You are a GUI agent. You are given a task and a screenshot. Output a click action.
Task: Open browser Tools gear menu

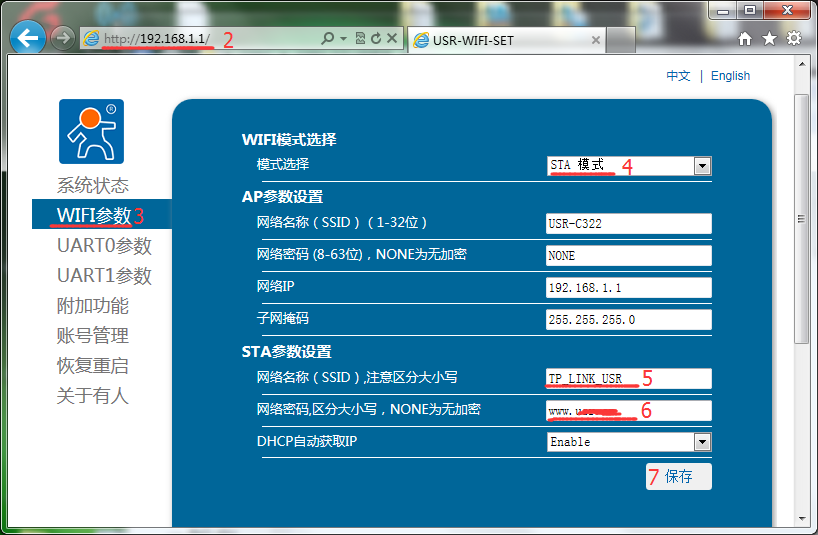click(x=794, y=39)
